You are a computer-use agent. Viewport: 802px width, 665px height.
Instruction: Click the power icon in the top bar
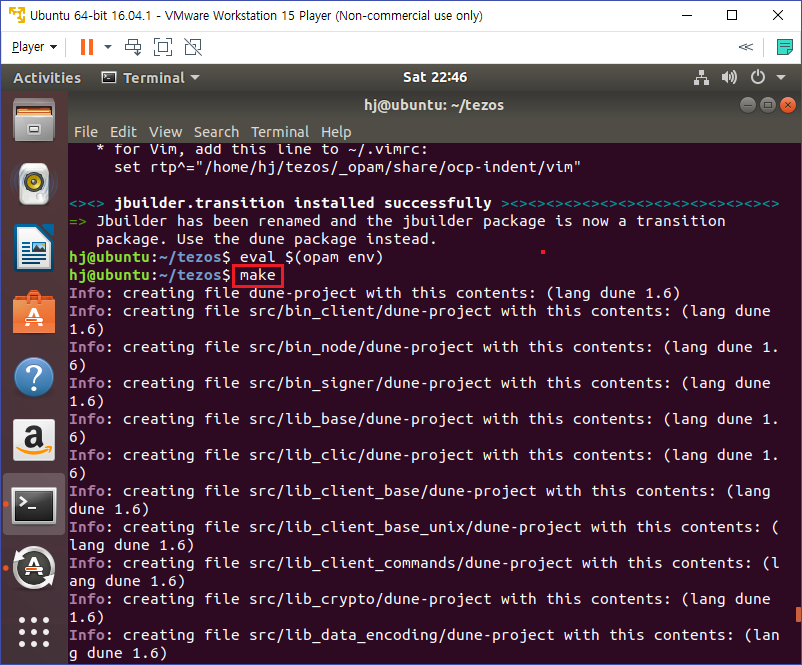point(758,78)
